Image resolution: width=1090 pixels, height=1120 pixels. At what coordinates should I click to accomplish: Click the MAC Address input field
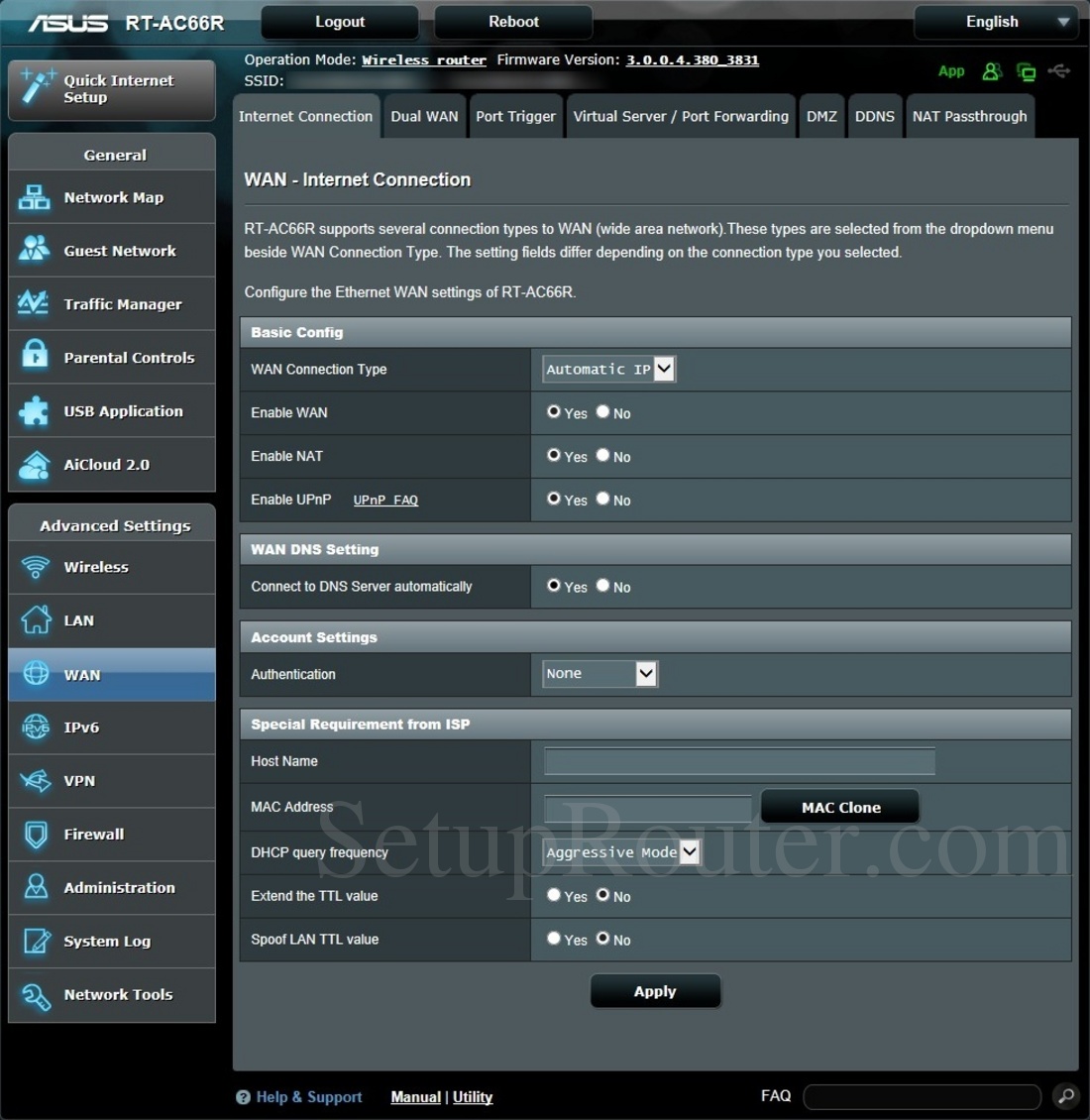click(x=648, y=808)
